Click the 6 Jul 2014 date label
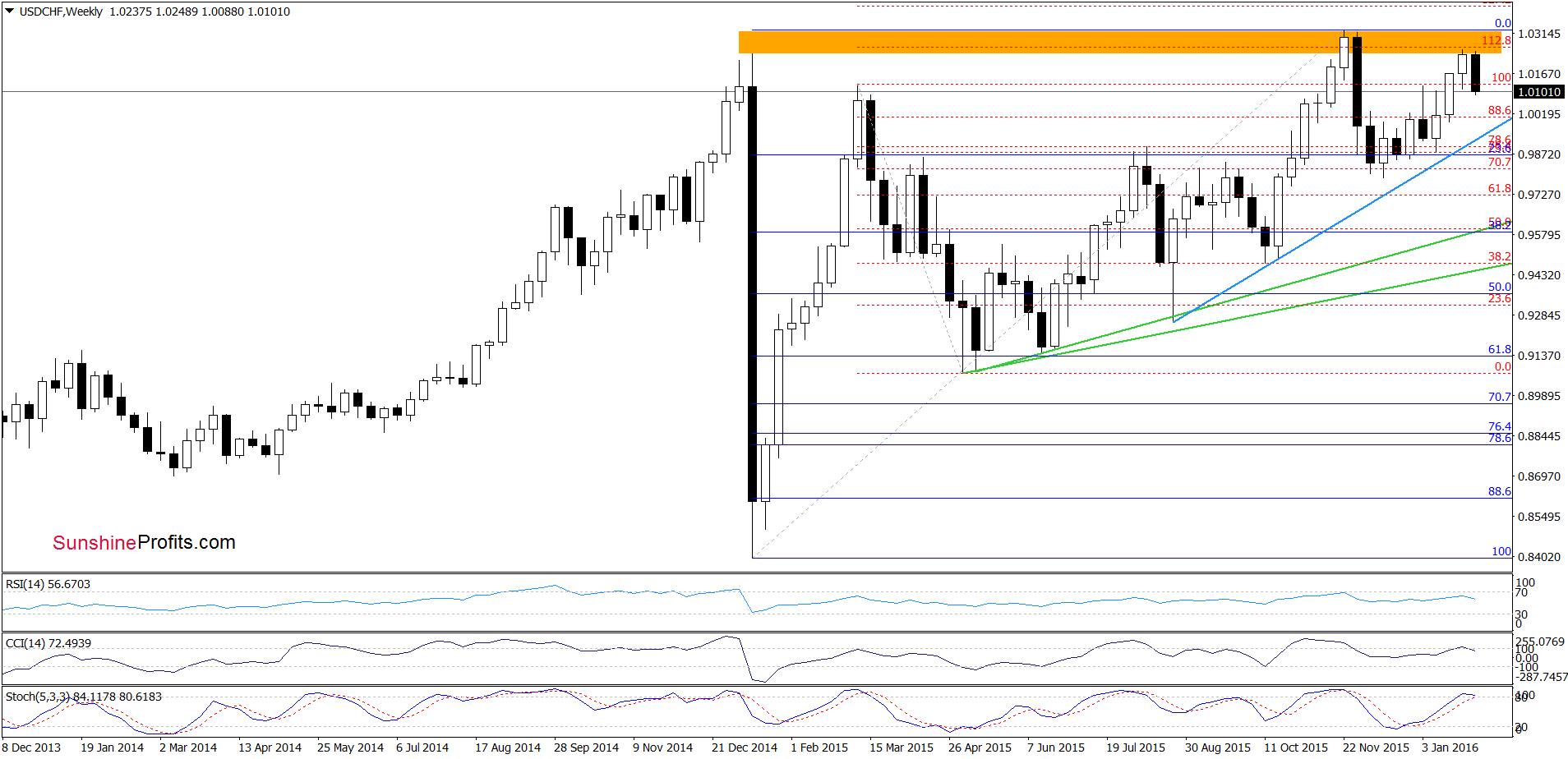 tap(422, 747)
